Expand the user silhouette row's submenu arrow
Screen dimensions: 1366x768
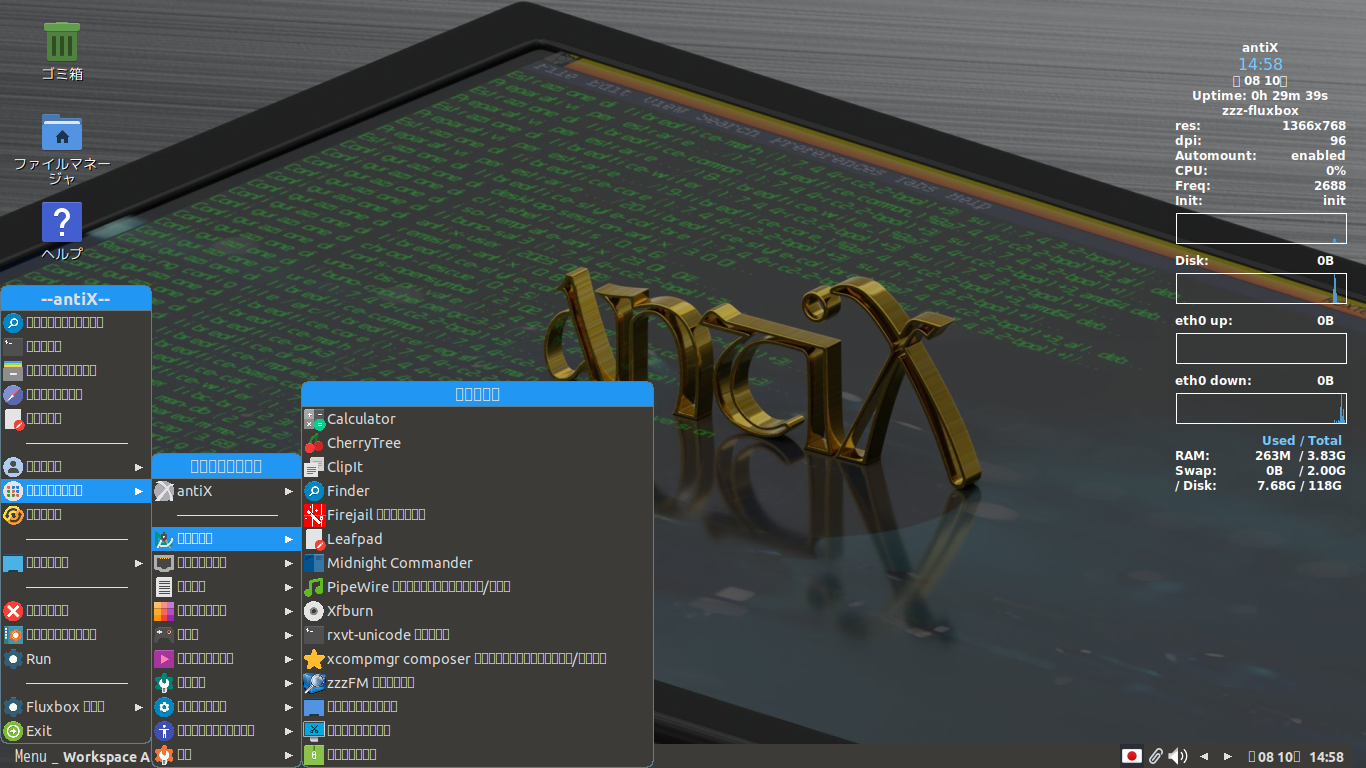(x=139, y=467)
